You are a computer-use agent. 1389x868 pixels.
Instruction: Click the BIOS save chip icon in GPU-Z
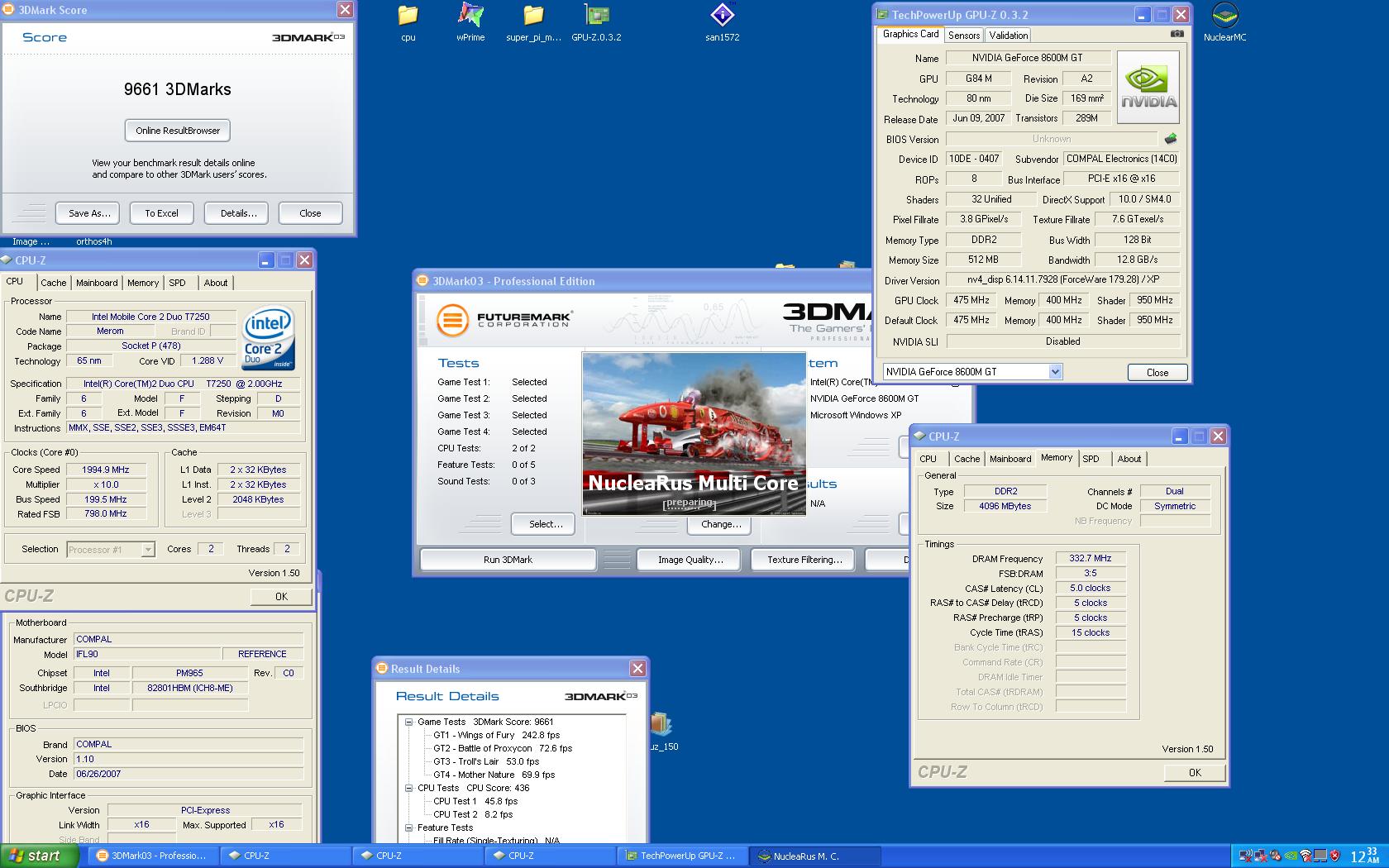coord(1170,139)
